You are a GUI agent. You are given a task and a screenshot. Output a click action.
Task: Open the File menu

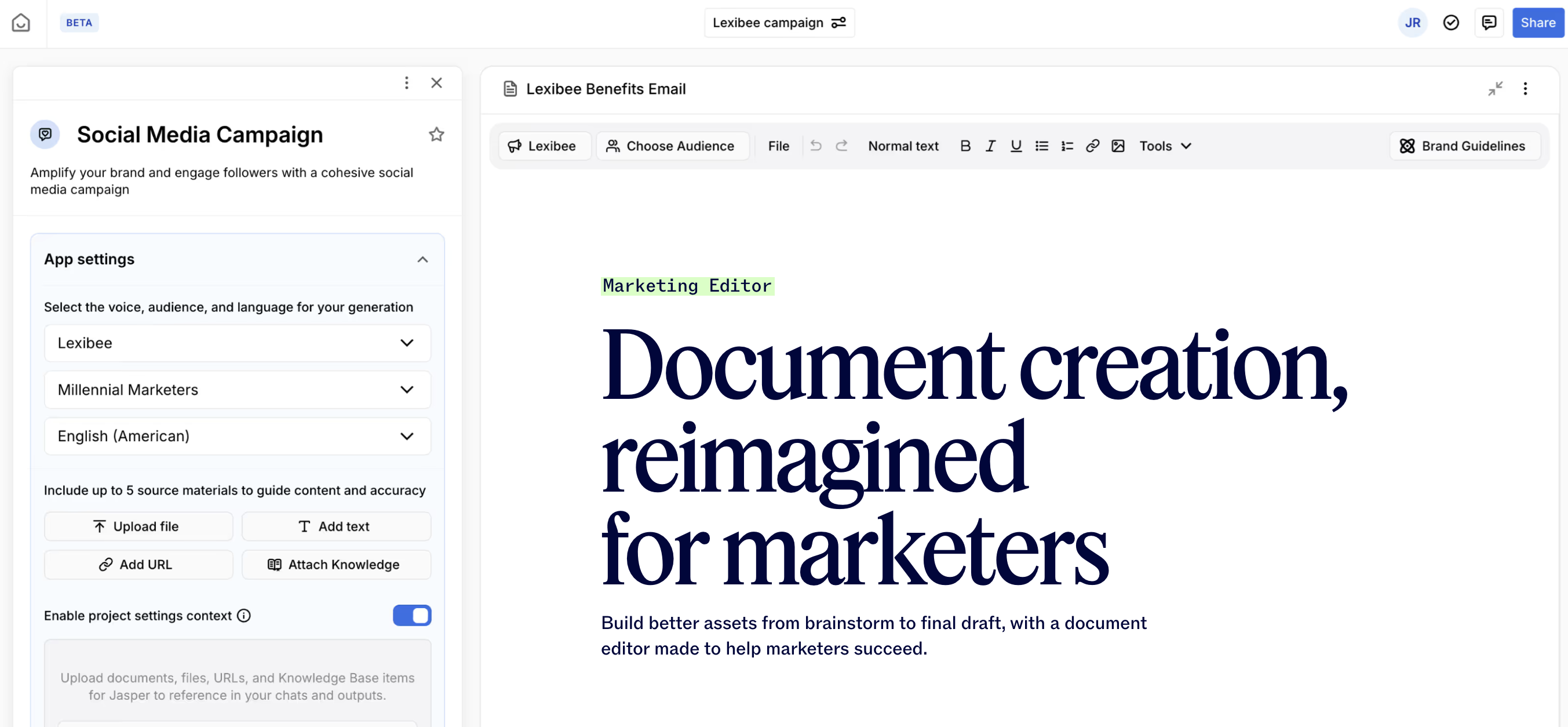(778, 146)
